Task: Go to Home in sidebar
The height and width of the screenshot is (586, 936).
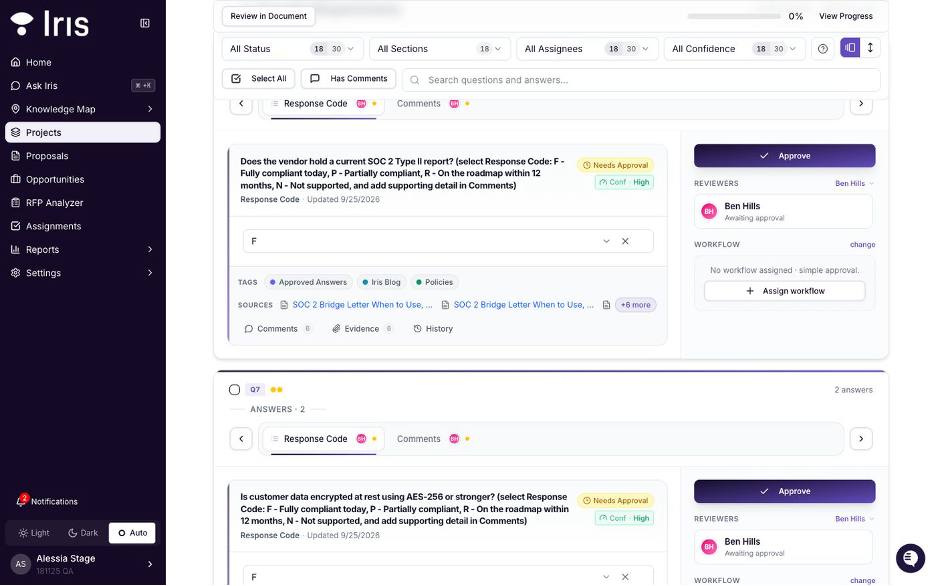Action: [82, 62]
